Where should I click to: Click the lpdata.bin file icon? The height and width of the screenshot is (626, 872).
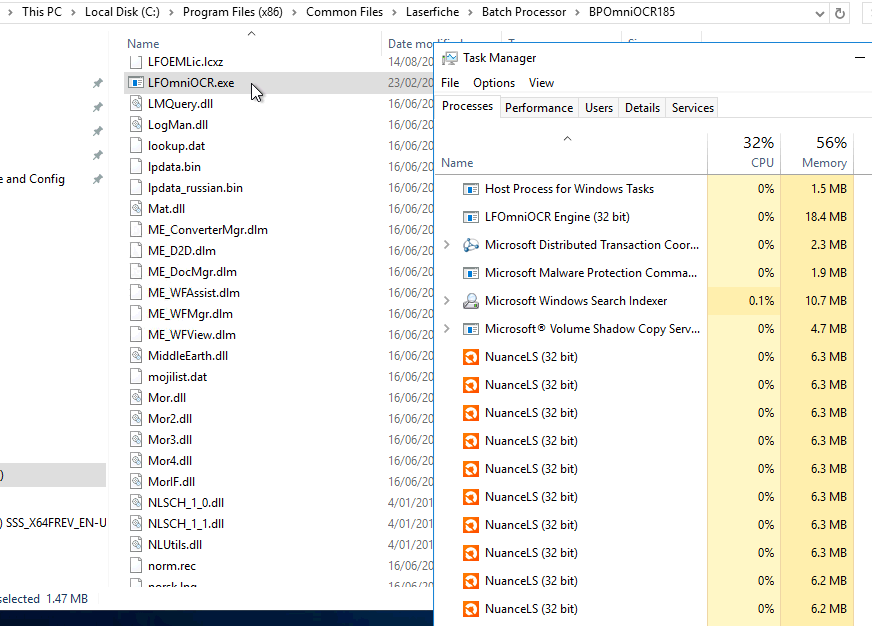point(136,167)
